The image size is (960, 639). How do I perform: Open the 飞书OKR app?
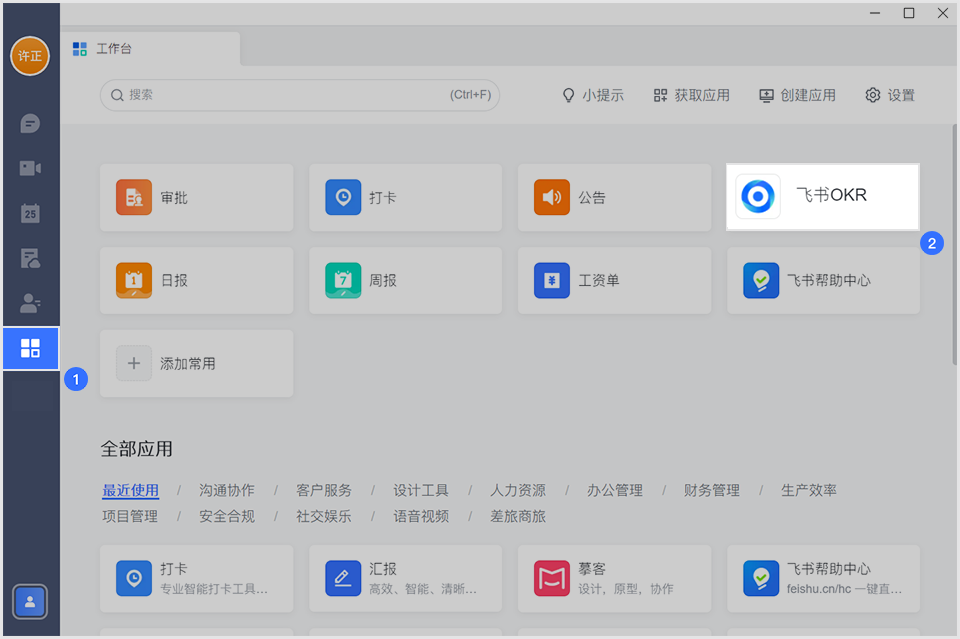coord(822,196)
